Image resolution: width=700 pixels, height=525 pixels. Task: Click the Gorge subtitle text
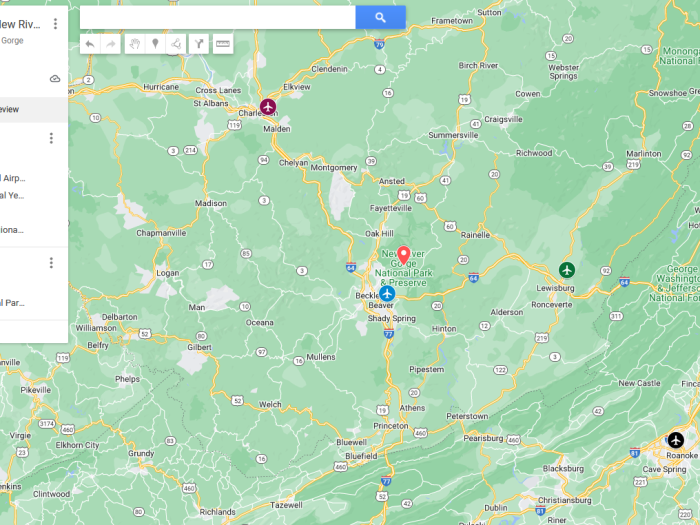pyautogui.click(x=12, y=41)
